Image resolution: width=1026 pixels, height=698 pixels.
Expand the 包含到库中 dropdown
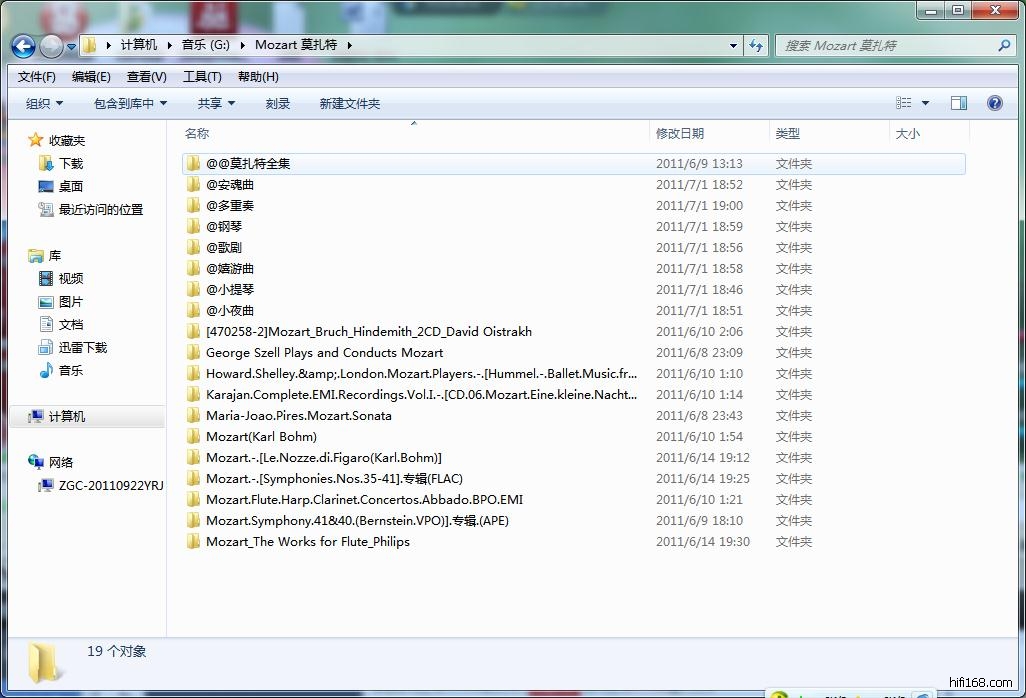(x=130, y=103)
